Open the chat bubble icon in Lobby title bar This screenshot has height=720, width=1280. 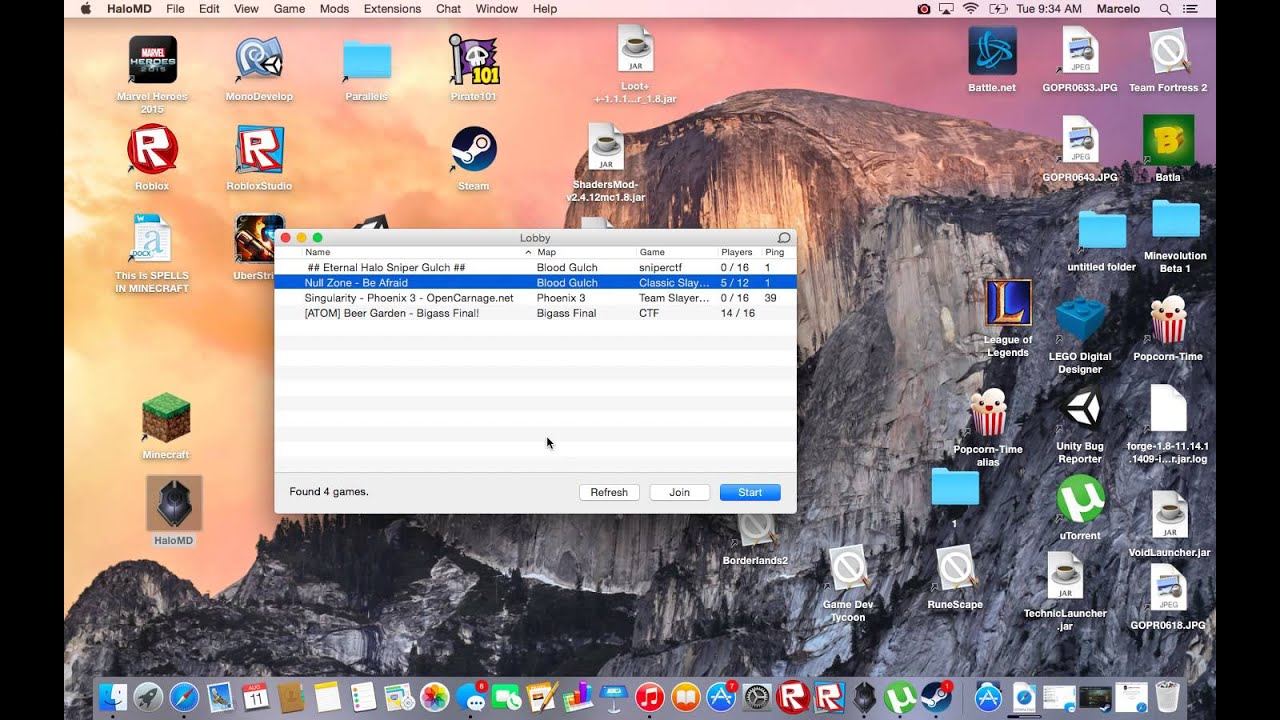(784, 238)
